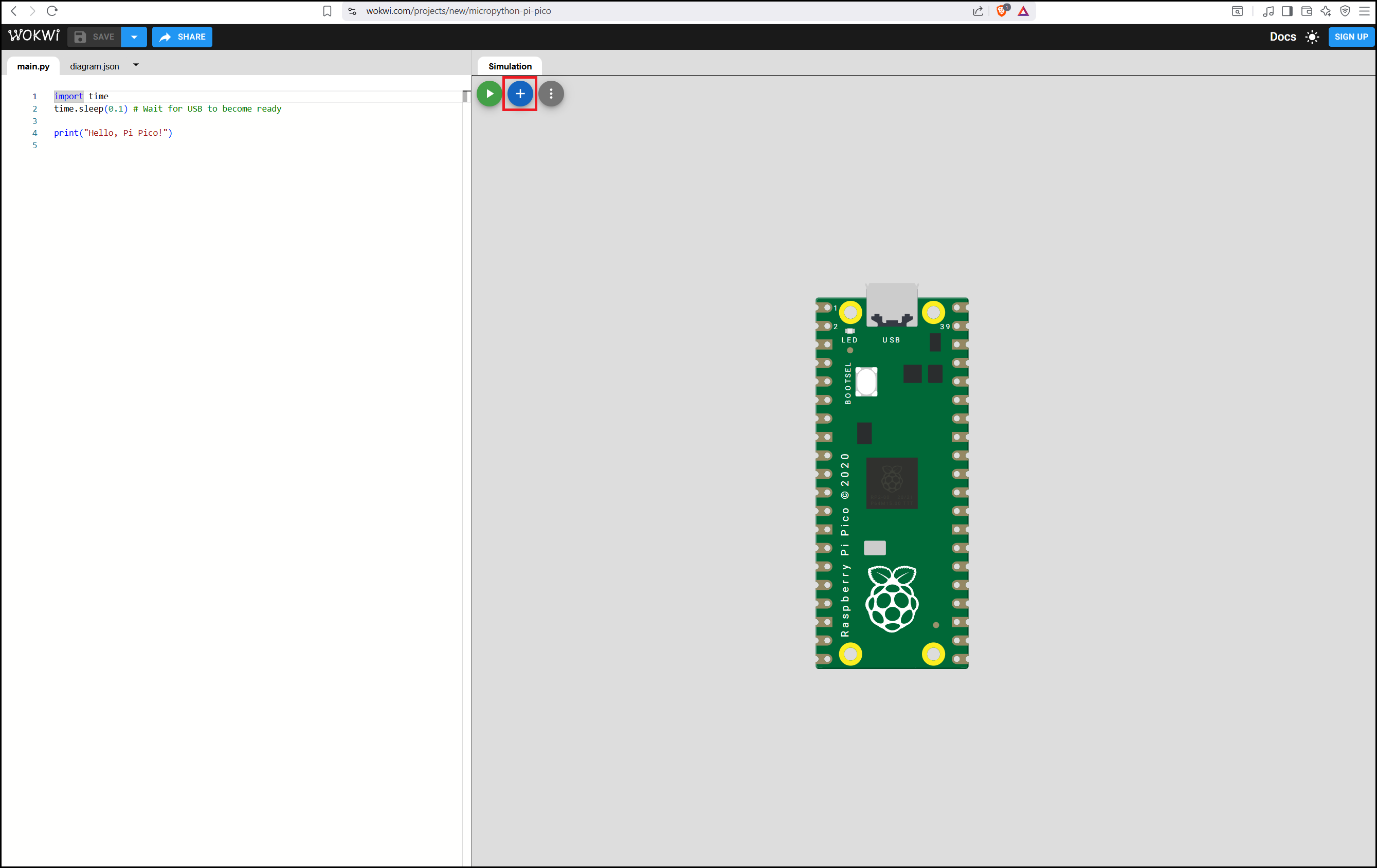Click the RP2040 chip on the Pico board

pyautogui.click(x=892, y=483)
